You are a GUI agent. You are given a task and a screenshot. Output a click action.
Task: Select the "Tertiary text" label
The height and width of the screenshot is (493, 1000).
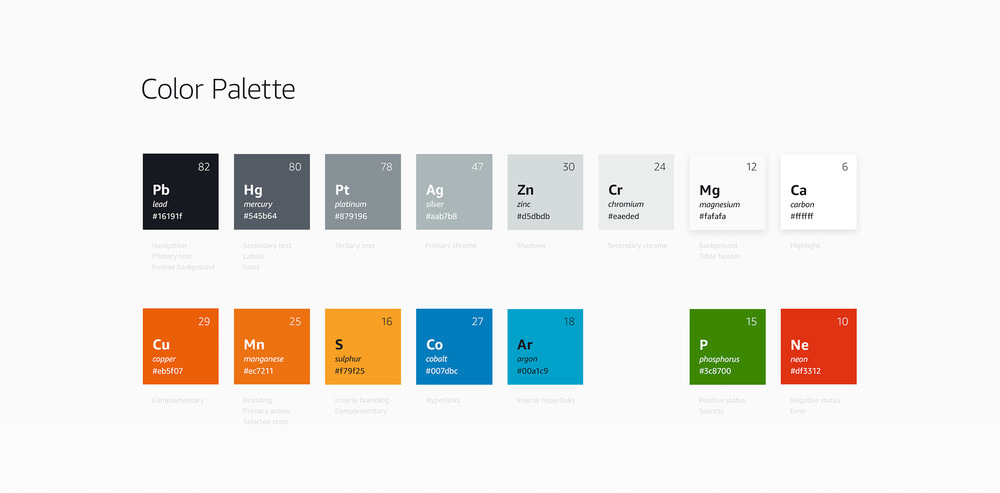[355, 246]
